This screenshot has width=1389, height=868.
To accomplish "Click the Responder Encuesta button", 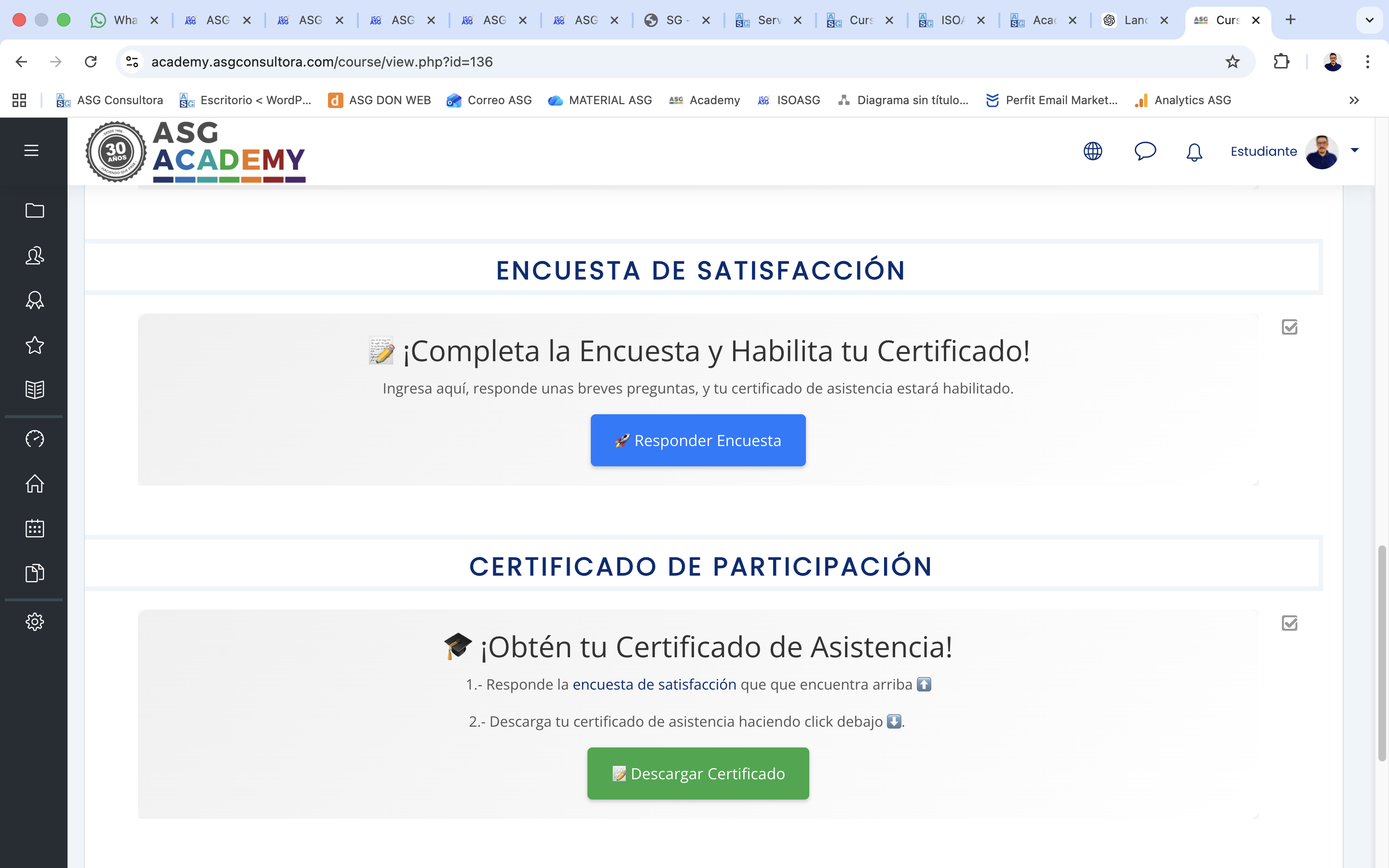I will [698, 440].
